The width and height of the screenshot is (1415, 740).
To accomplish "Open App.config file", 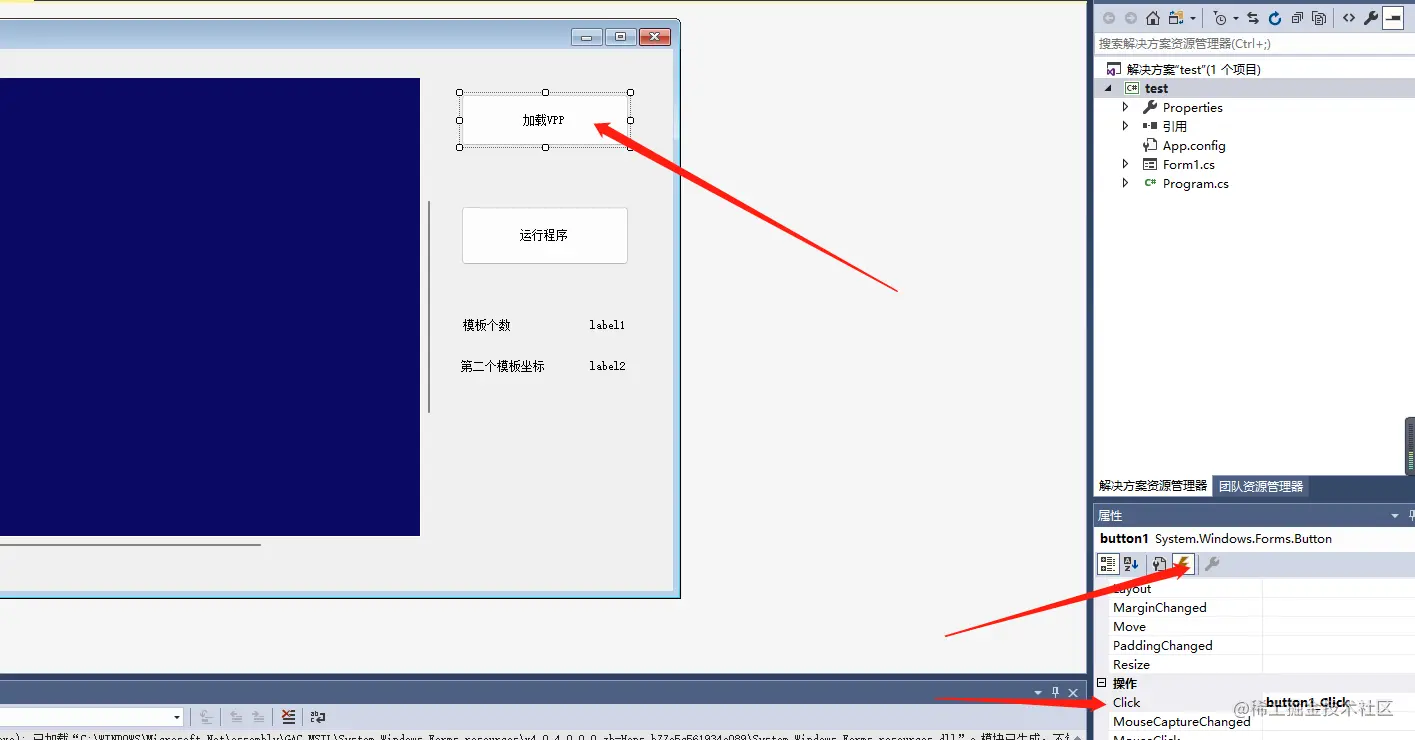I will (x=1193, y=146).
